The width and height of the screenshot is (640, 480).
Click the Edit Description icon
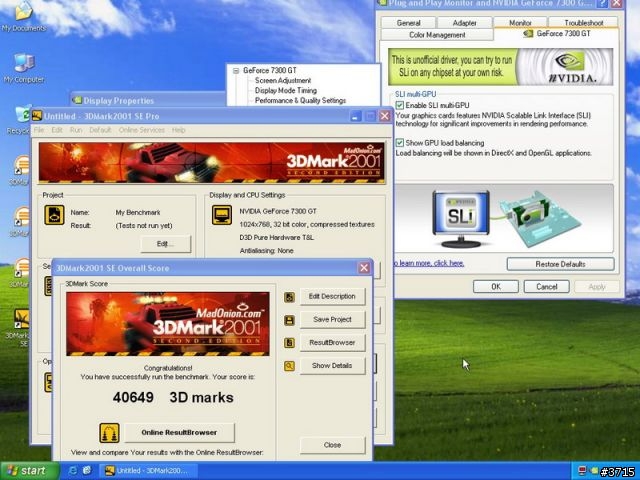coord(289,297)
